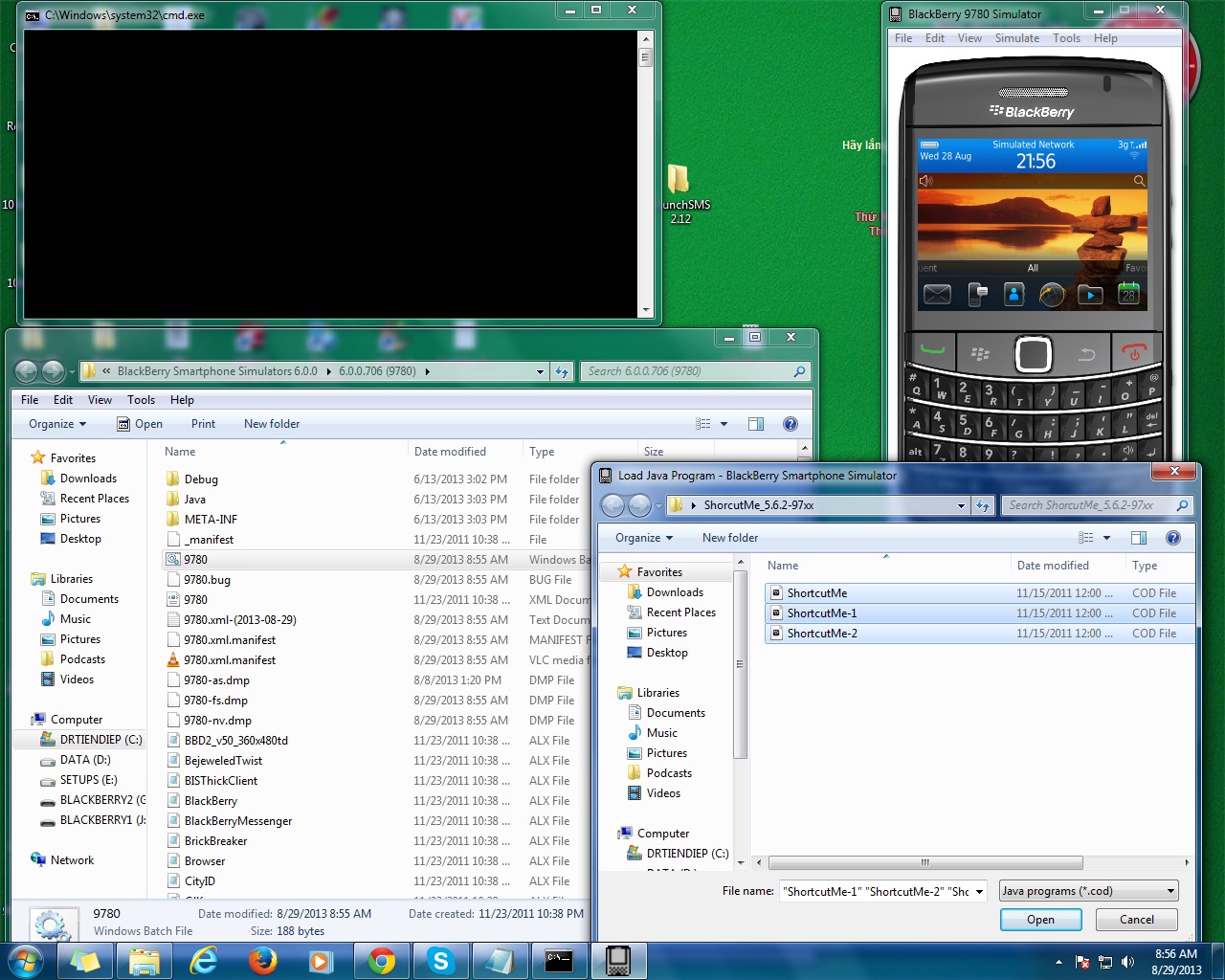
Task: Click New folder in Load Java Program dialog
Action: tap(730, 538)
